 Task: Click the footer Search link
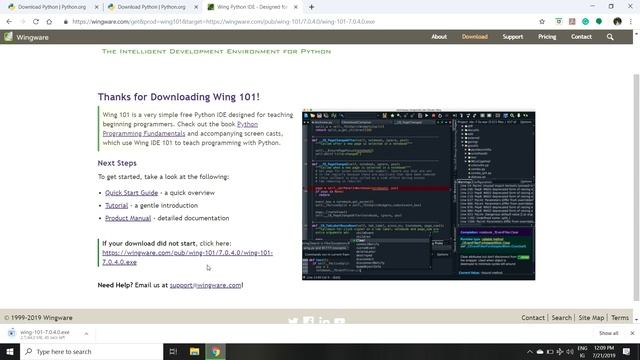(562, 318)
